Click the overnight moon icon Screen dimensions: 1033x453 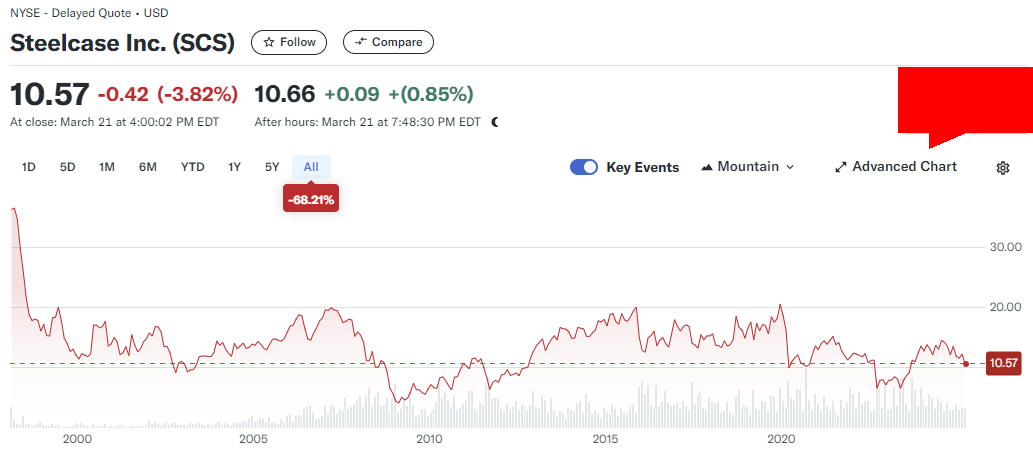coord(495,122)
